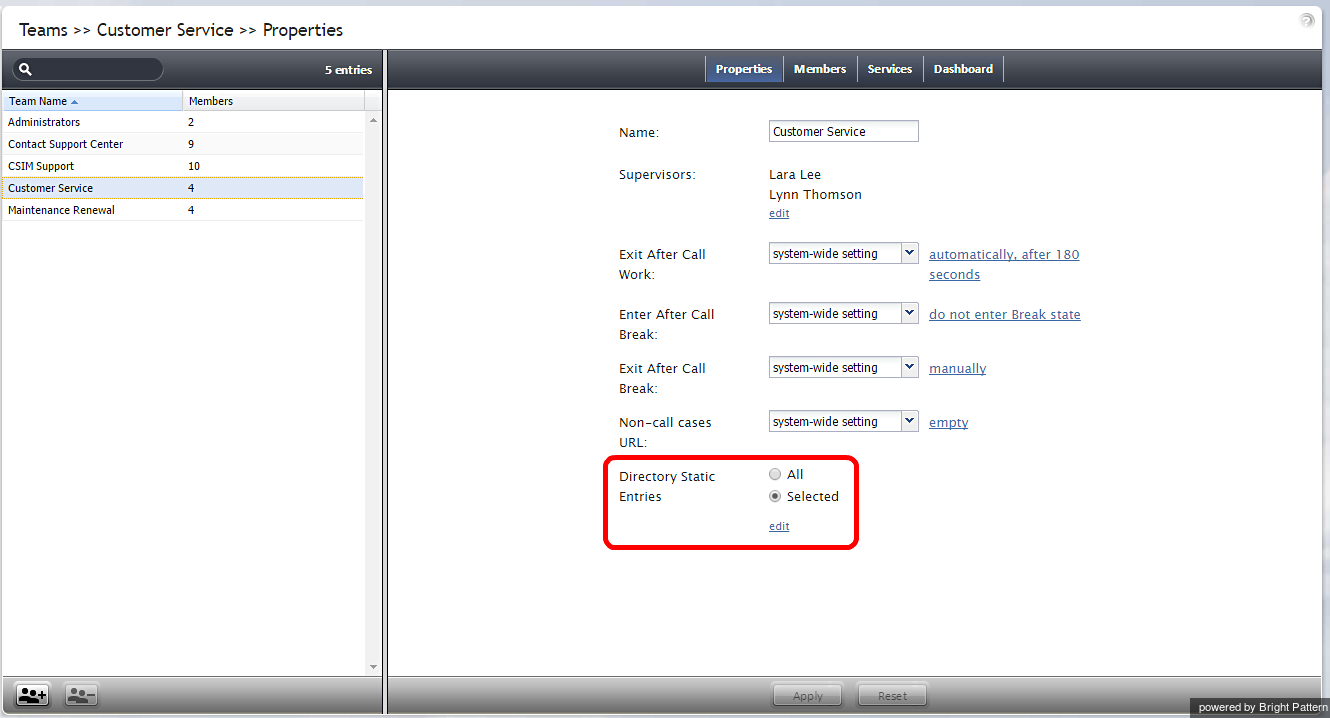
Task: Click team list scrollbar down arrow
Action: pos(374,667)
